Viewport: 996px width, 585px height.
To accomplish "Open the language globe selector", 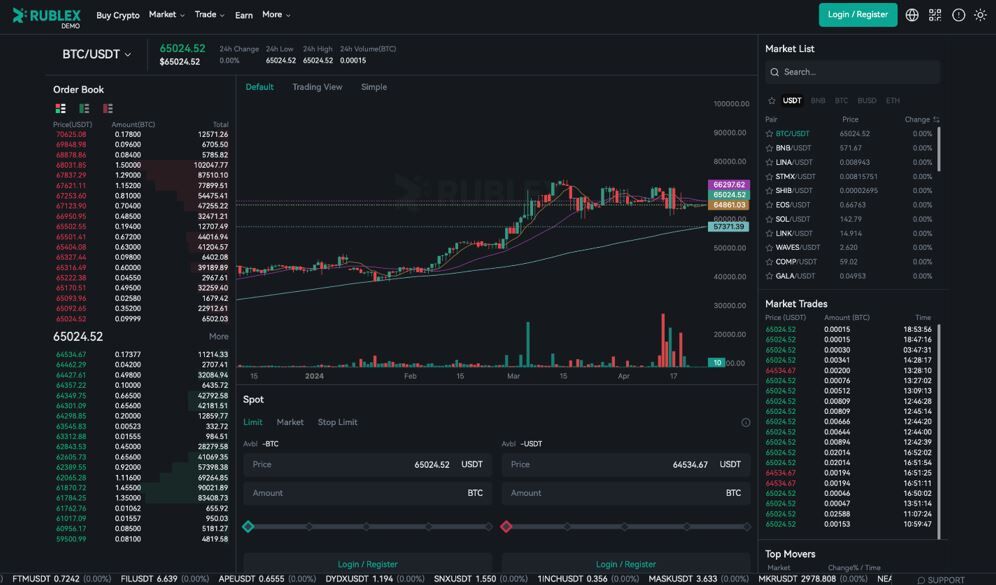I will (912, 14).
